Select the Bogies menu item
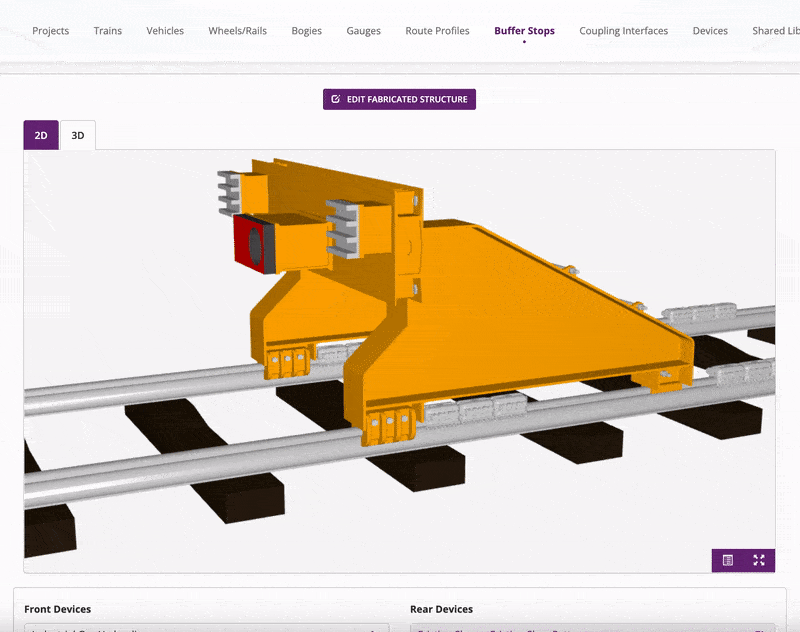 (x=307, y=31)
